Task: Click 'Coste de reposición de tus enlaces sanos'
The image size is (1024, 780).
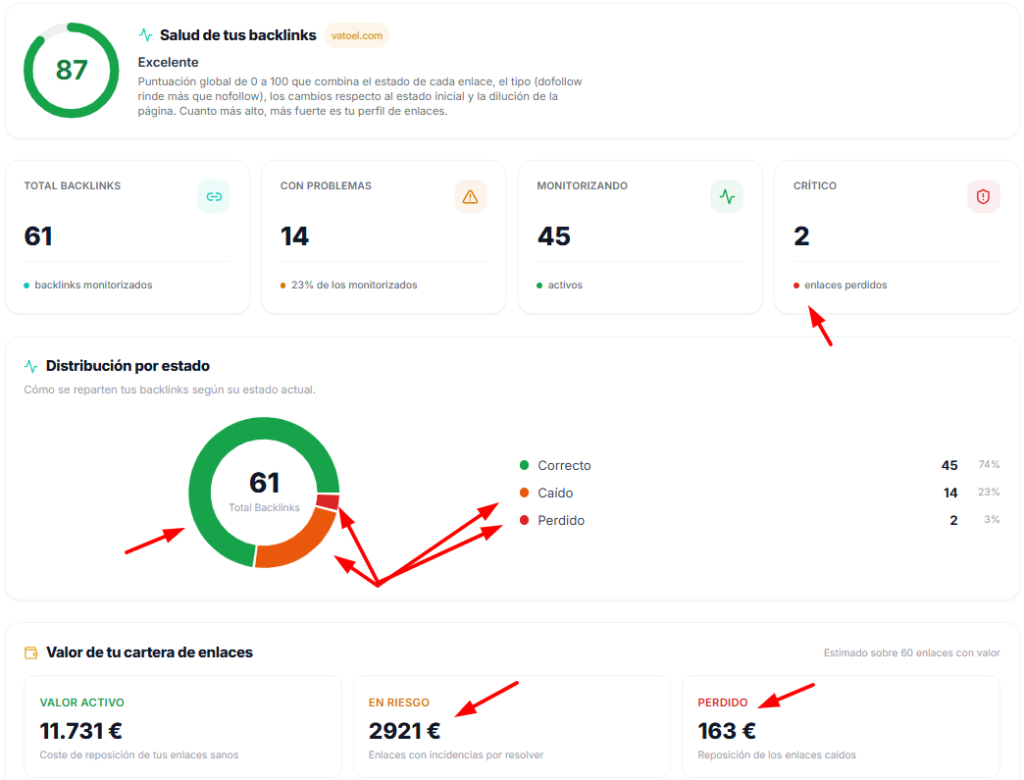Action: pyautogui.click(x=138, y=755)
